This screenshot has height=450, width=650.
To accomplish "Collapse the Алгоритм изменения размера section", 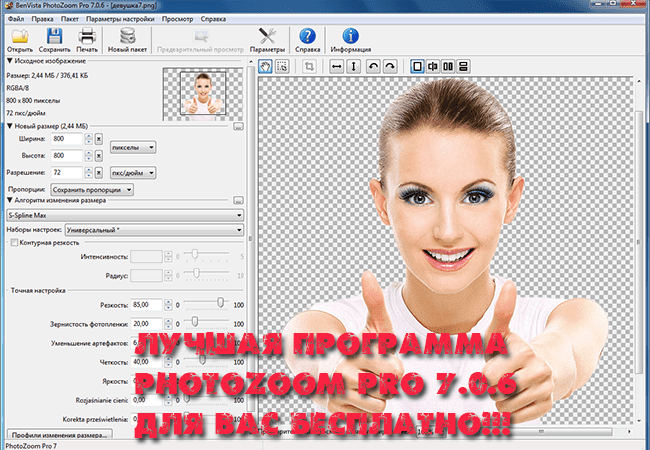I will tap(10, 200).
